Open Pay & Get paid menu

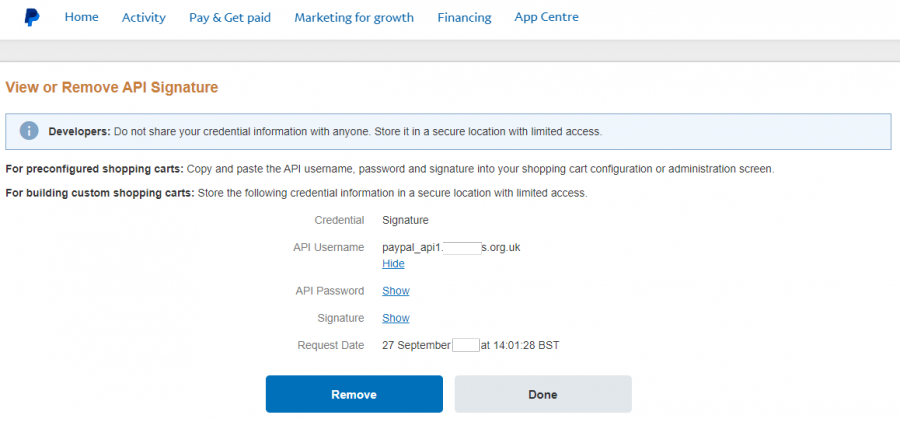(x=230, y=18)
